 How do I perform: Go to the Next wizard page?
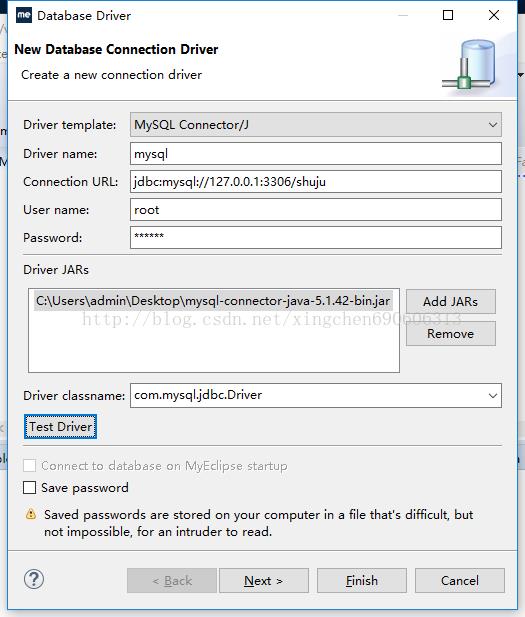click(264, 580)
